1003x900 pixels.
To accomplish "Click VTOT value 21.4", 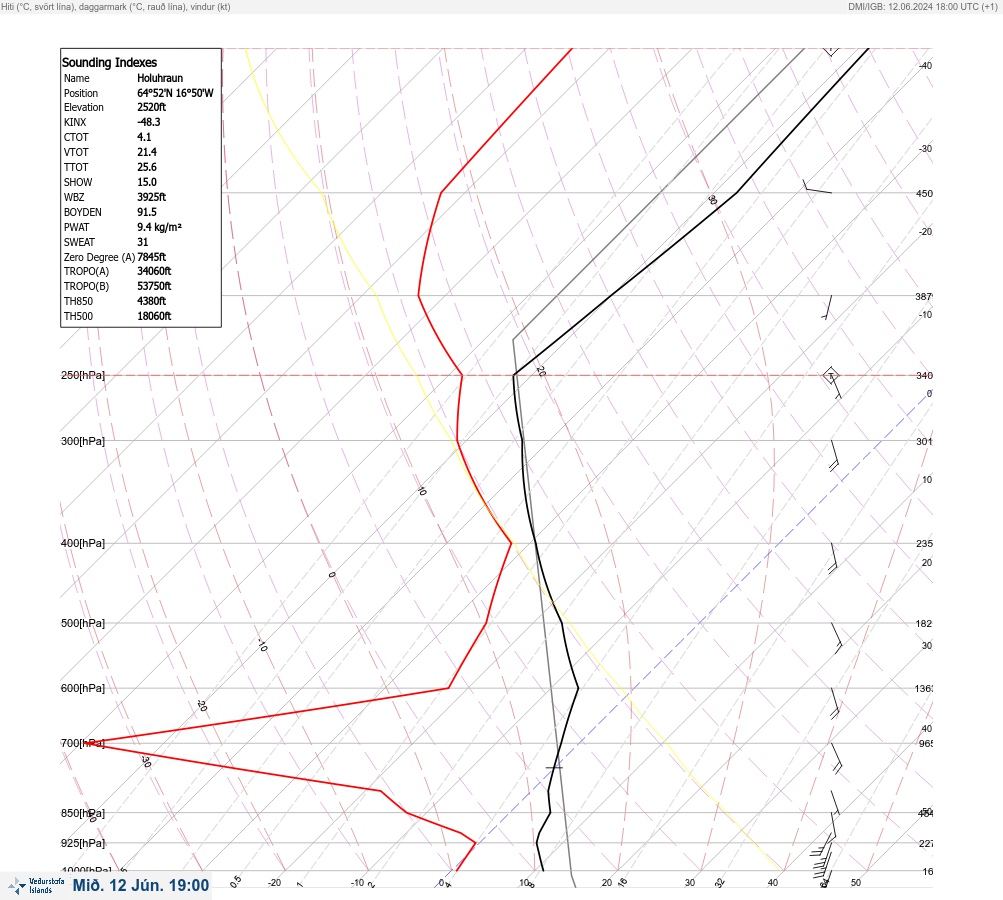I will click(146, 152).
